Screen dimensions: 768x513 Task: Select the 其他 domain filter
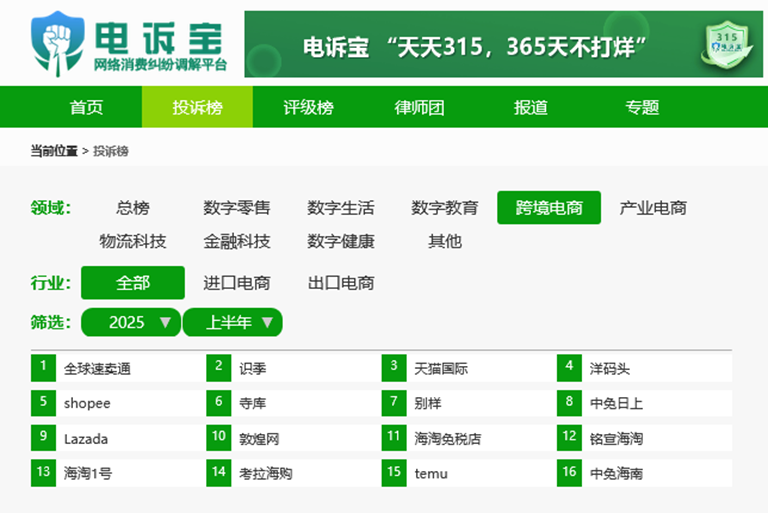[x=445, y=241]
